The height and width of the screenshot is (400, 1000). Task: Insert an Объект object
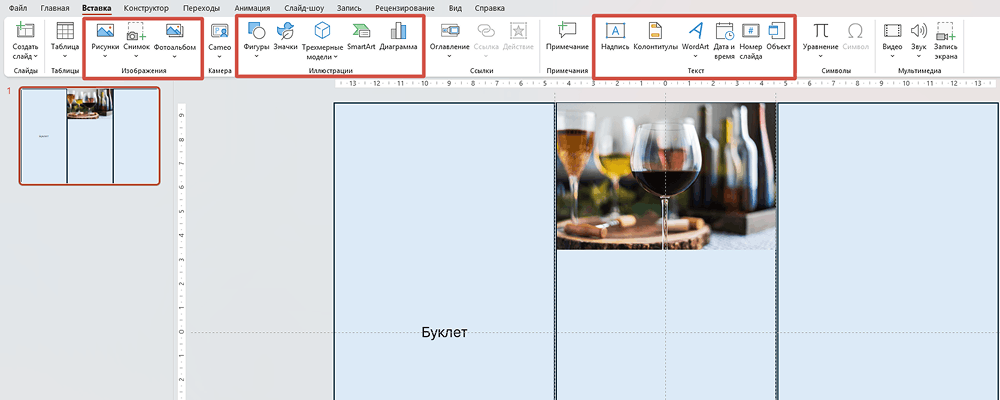coord(778,35)
